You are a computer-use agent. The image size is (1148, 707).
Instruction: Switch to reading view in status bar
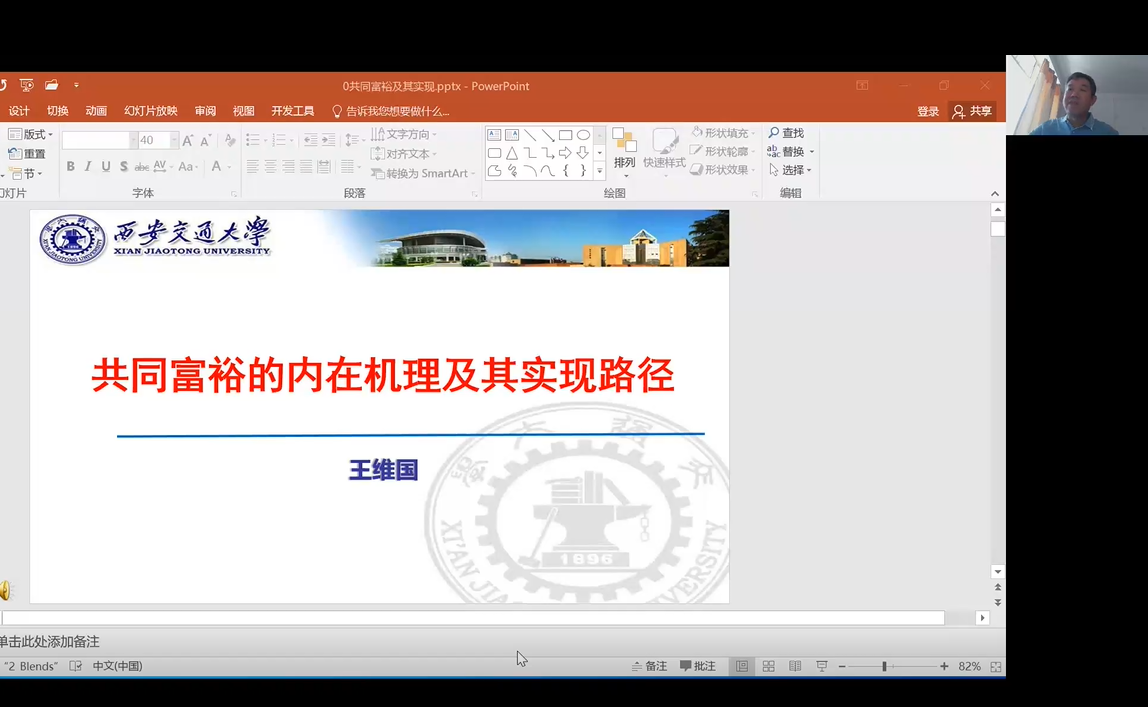[x=795, y=666]
